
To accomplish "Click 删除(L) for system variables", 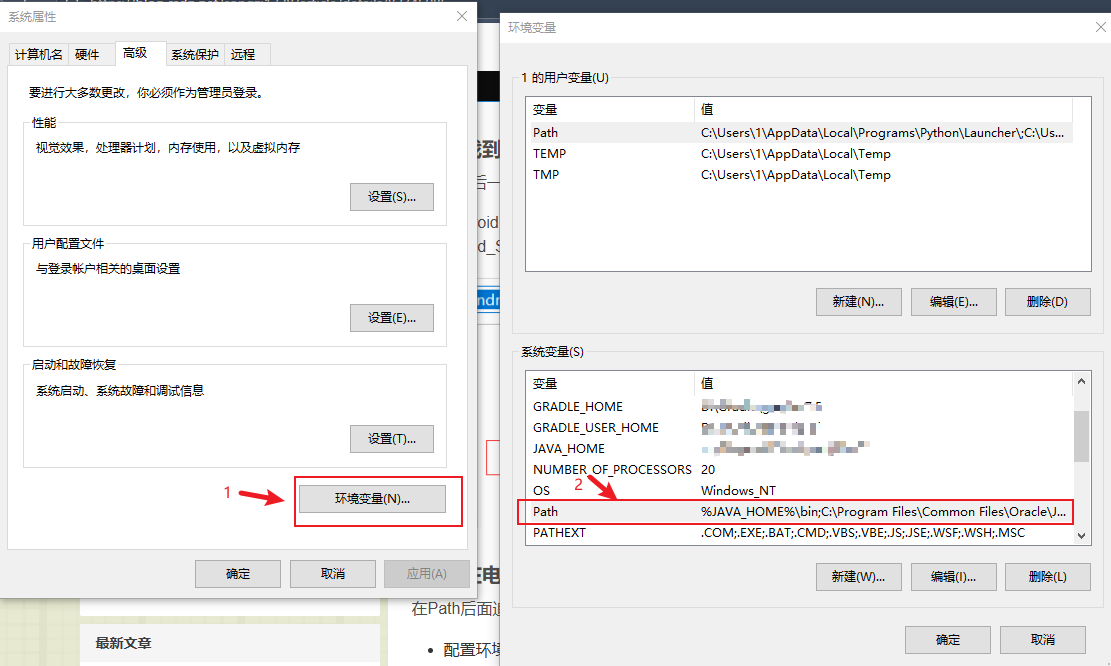I will coord(1048,577).
